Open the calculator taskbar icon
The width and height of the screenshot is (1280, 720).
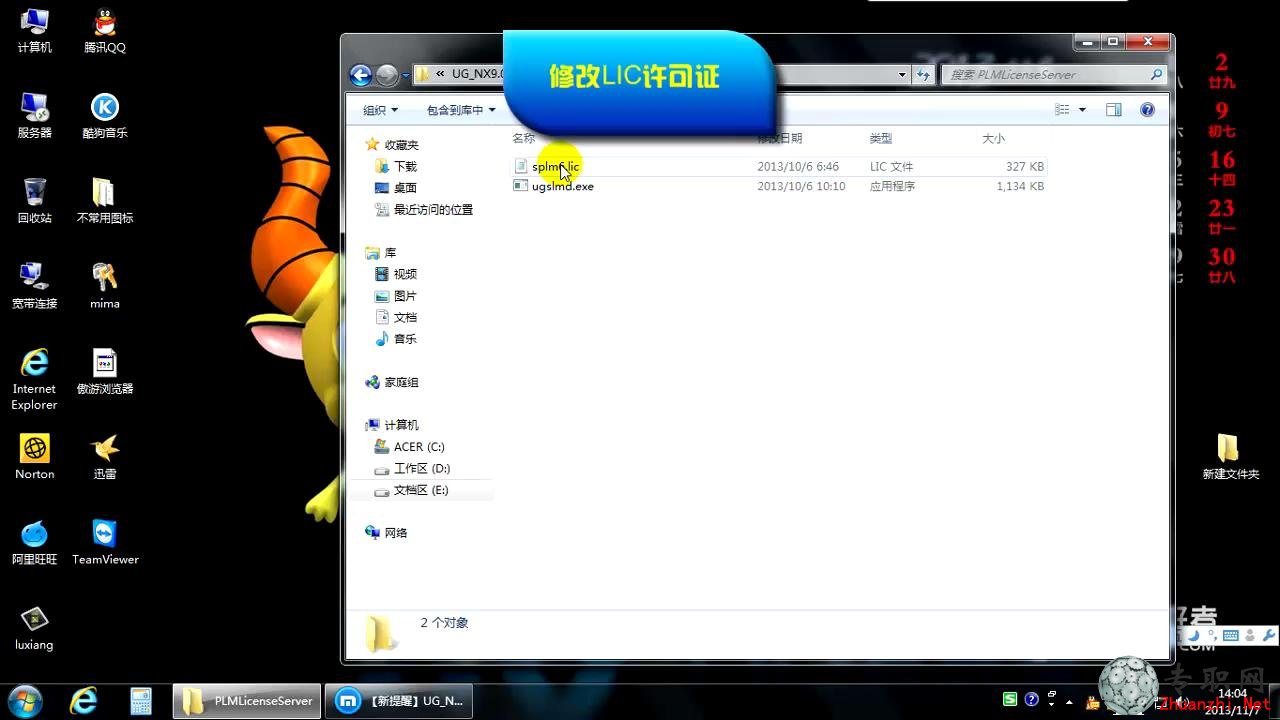tap(140, 701)
